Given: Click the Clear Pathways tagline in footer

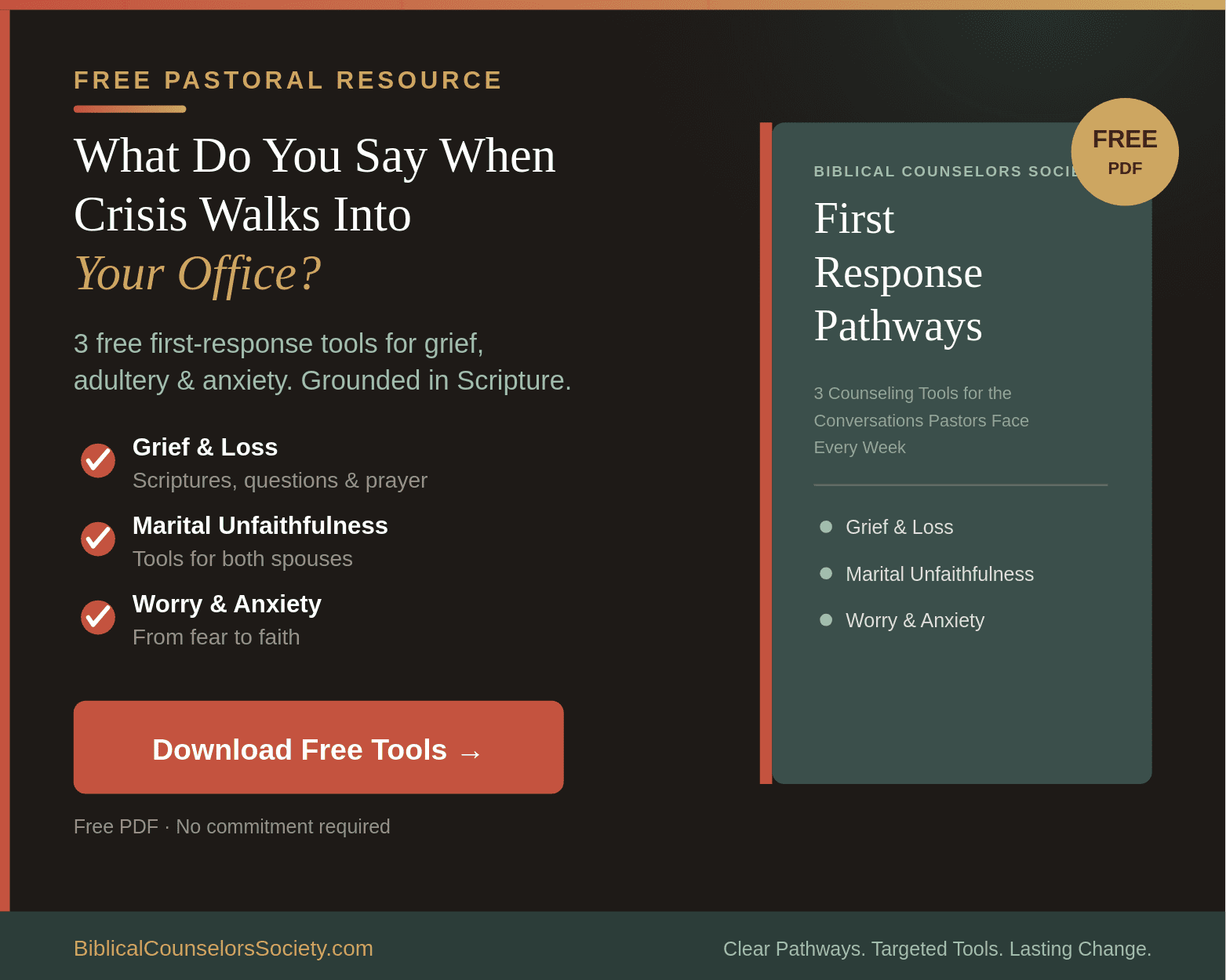Looking at the screenshot, I should pos(937,949).
